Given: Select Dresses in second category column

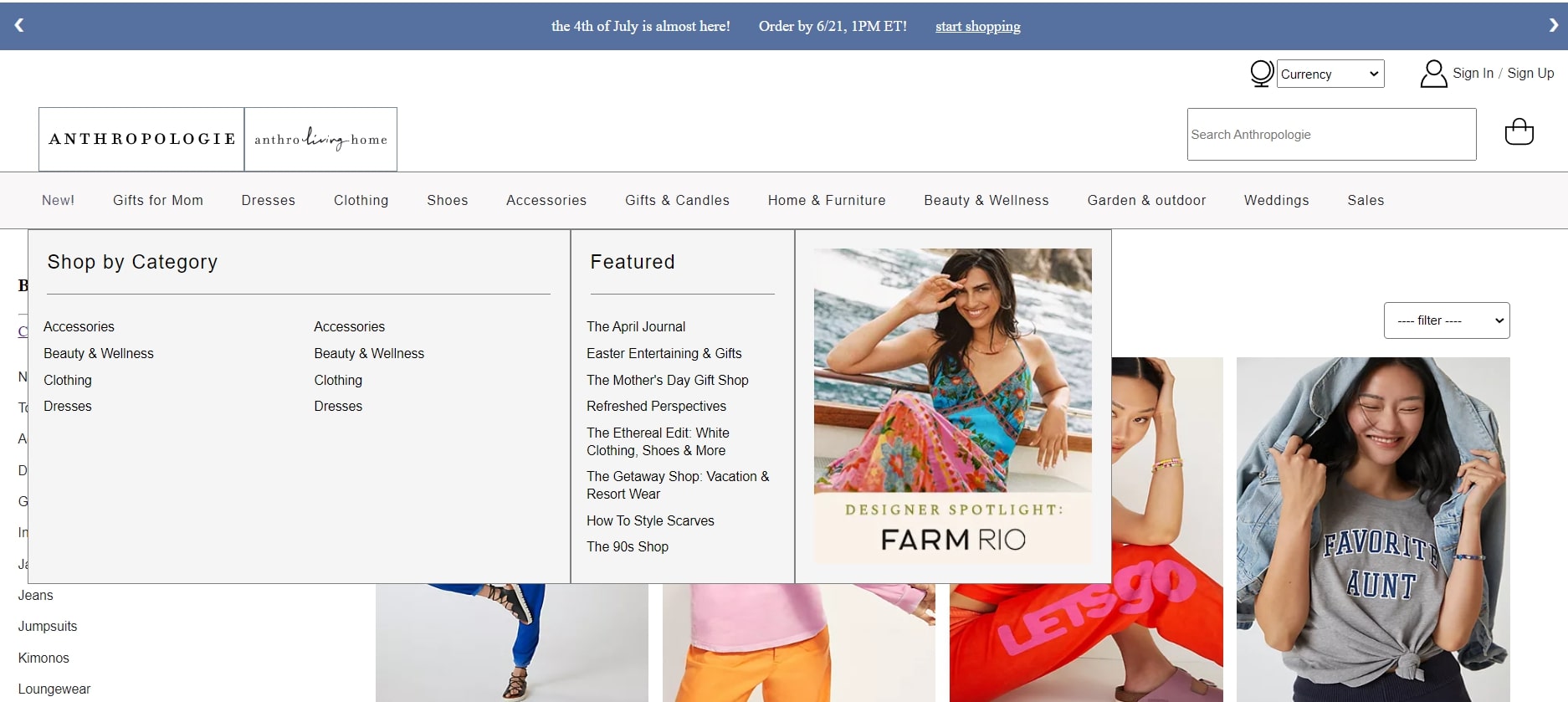Looking at the screenshot, I should click(338, 406).
